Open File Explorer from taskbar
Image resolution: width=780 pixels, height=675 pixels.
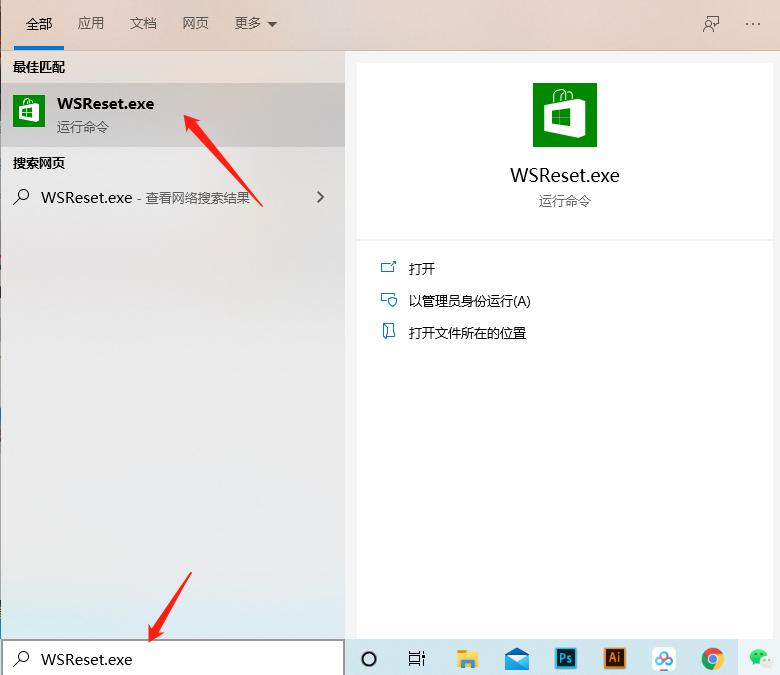[467, 659]
